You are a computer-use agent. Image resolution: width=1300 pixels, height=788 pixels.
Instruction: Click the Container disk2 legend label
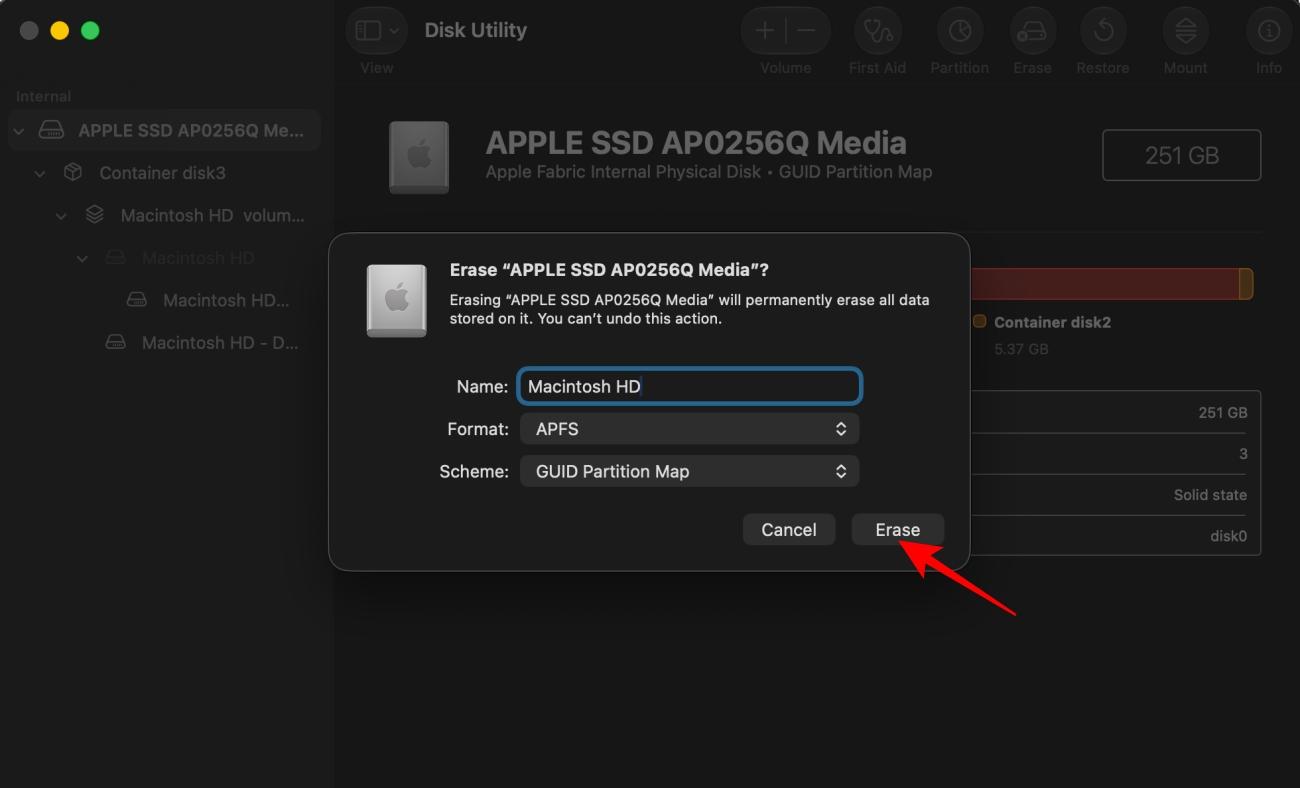1052,322
